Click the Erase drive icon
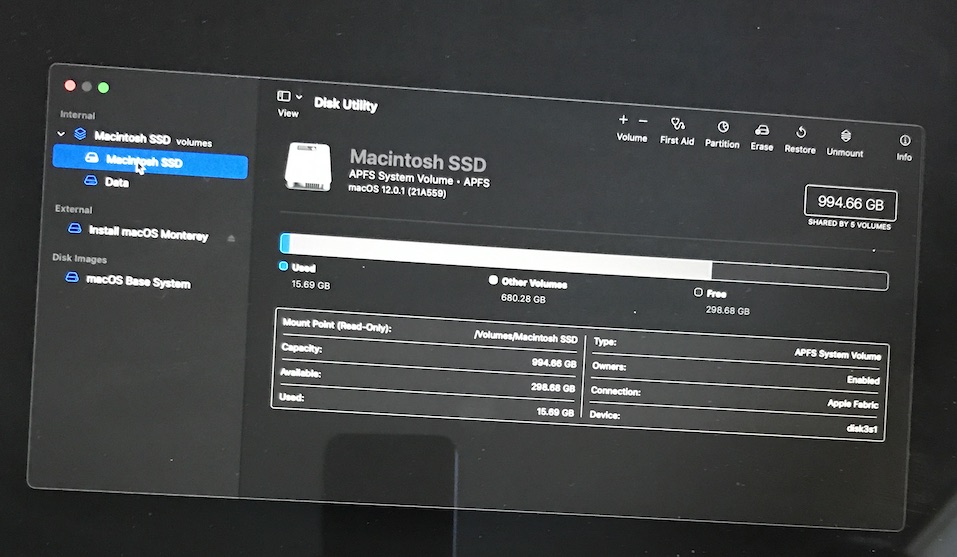957x557 pixels. click(762, 130)
